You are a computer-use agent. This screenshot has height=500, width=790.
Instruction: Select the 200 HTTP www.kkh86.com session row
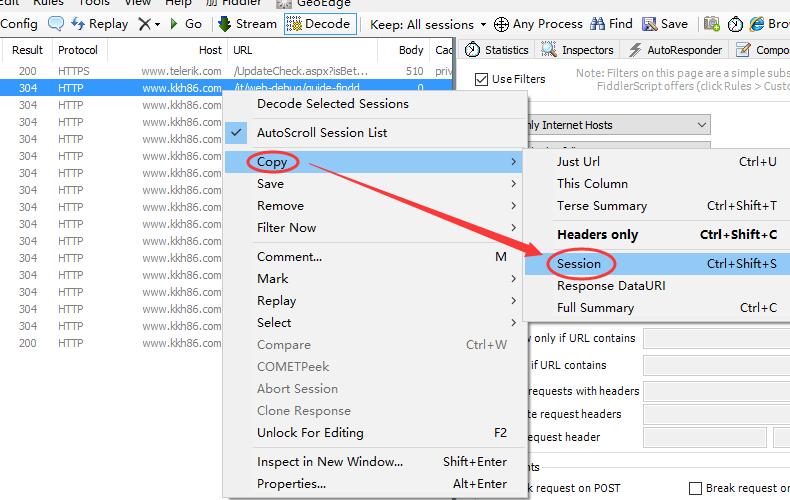tap(111, 343)
